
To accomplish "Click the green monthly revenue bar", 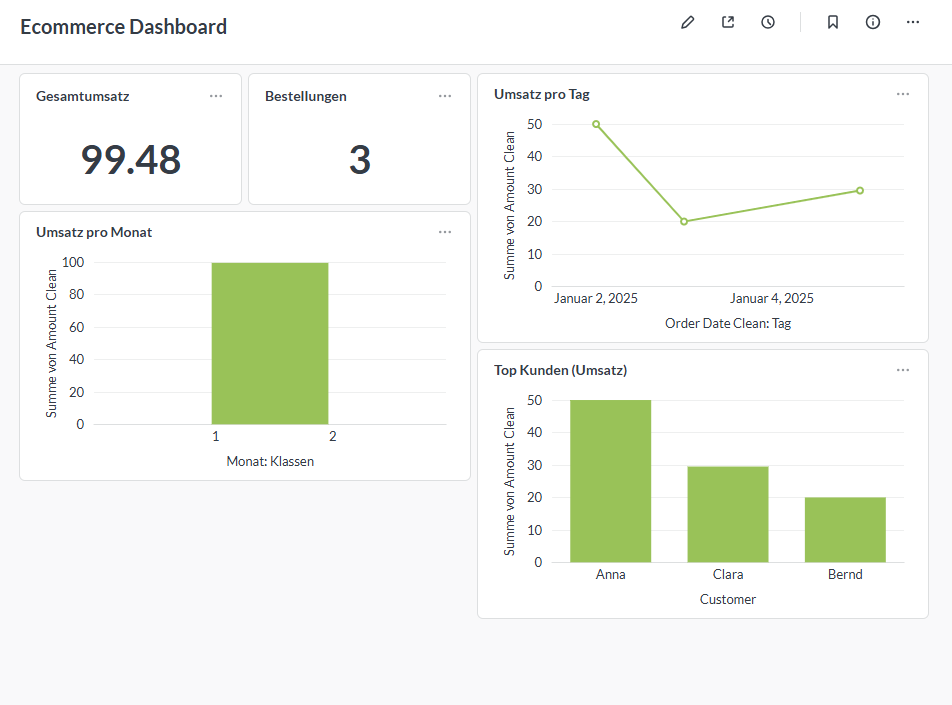I will pyautogui.click(x=270, y=343).
